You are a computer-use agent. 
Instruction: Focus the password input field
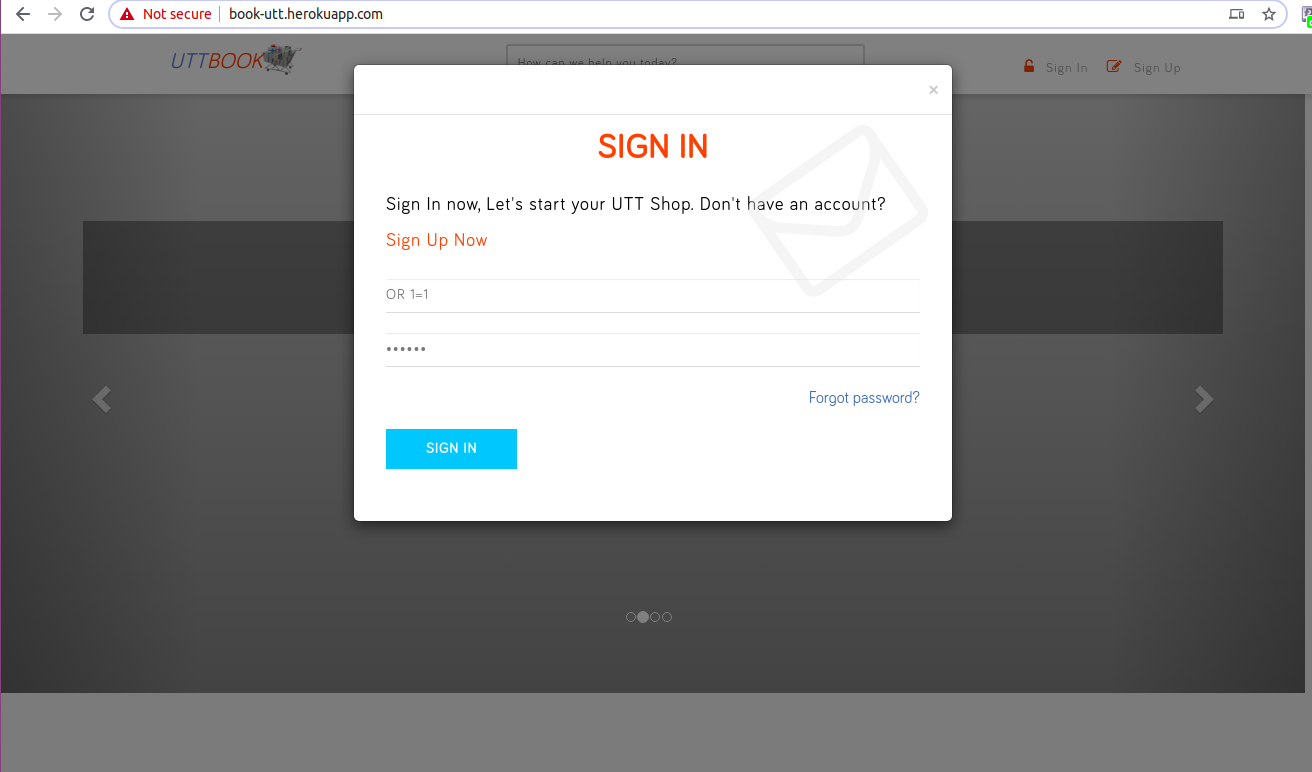point(653,350)
